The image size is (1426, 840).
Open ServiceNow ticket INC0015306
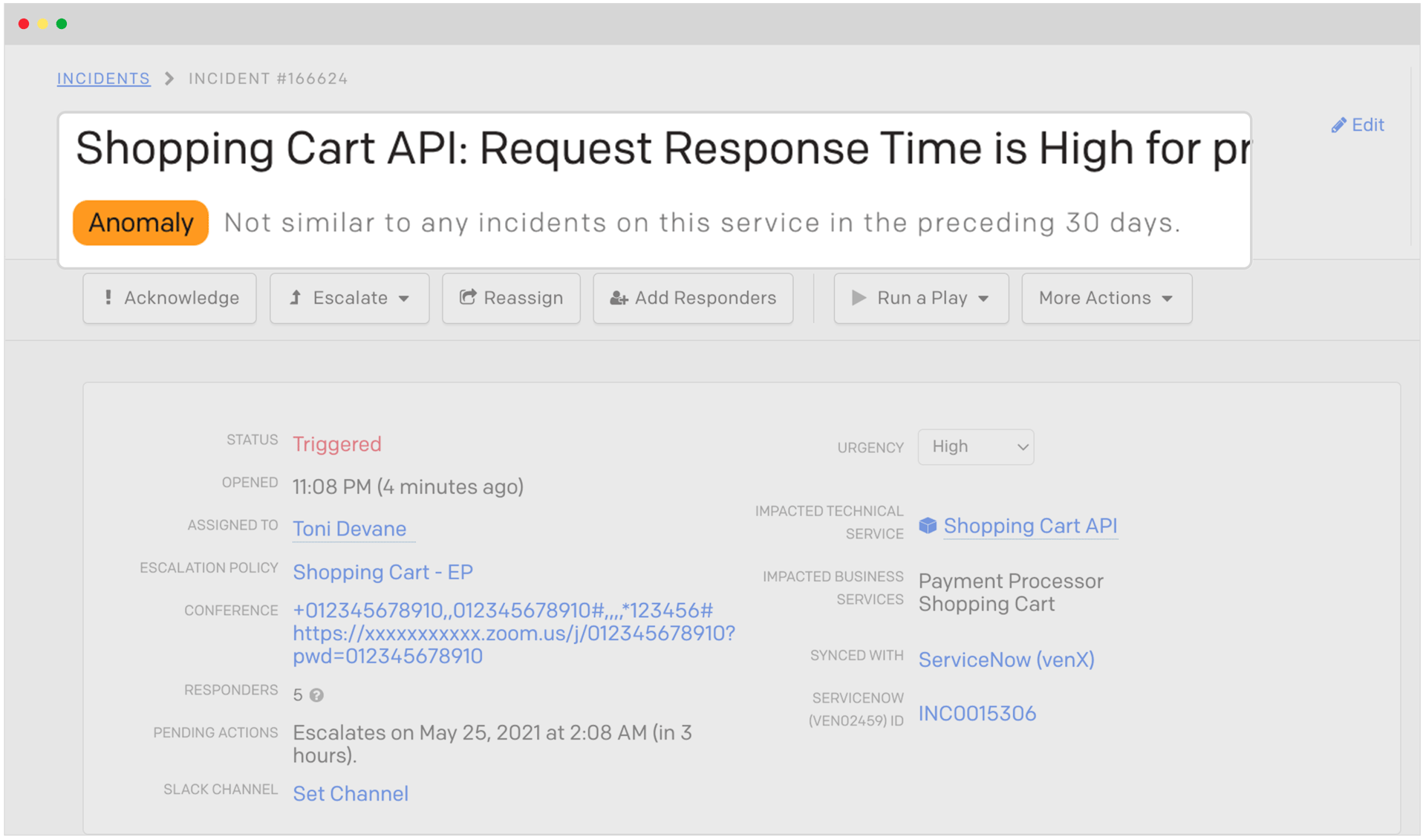pyautogui.click(x=977, y=713)
